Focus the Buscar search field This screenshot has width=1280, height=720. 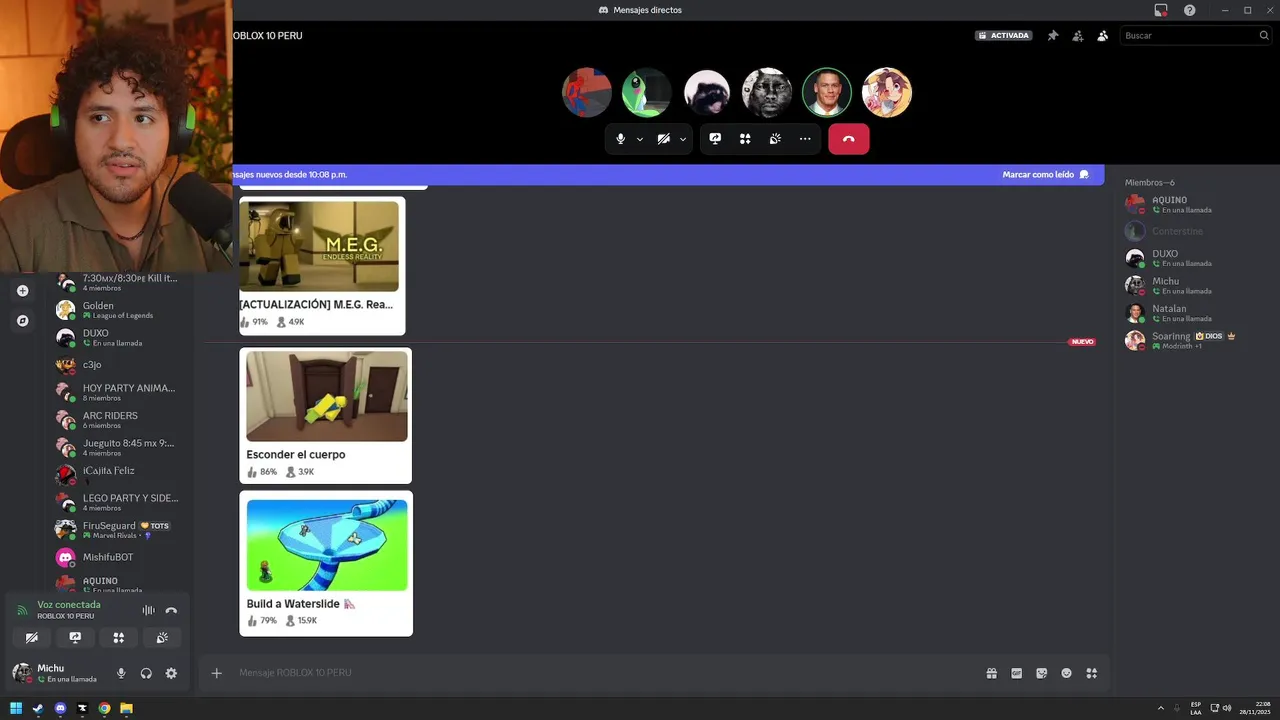(1195, 35)
